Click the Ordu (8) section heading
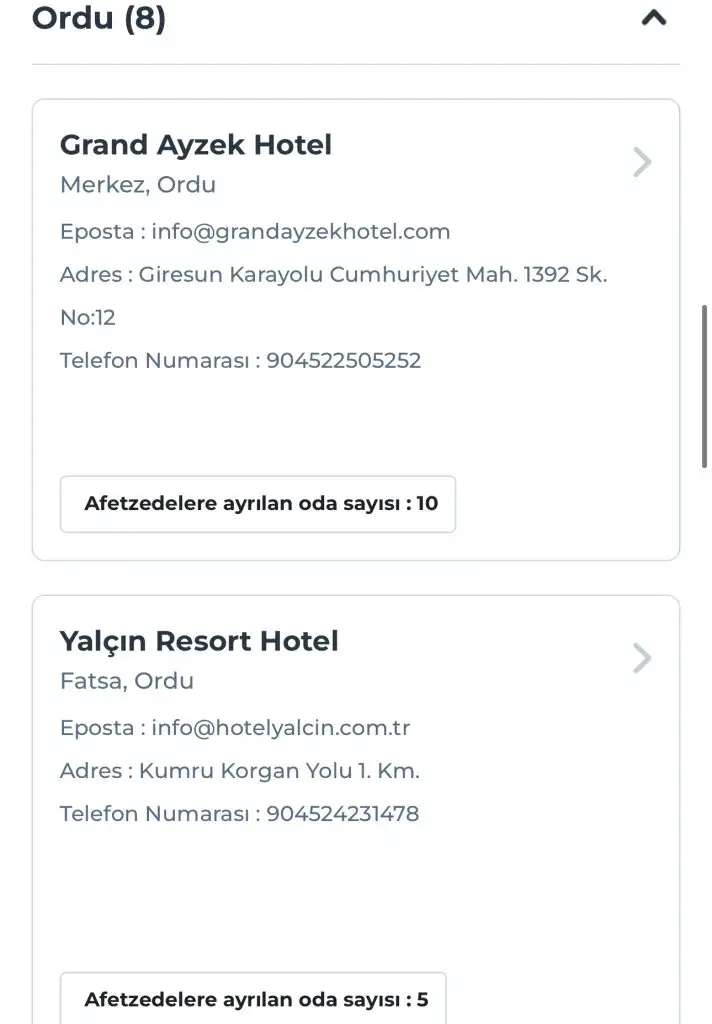 [x=99, y=18]
